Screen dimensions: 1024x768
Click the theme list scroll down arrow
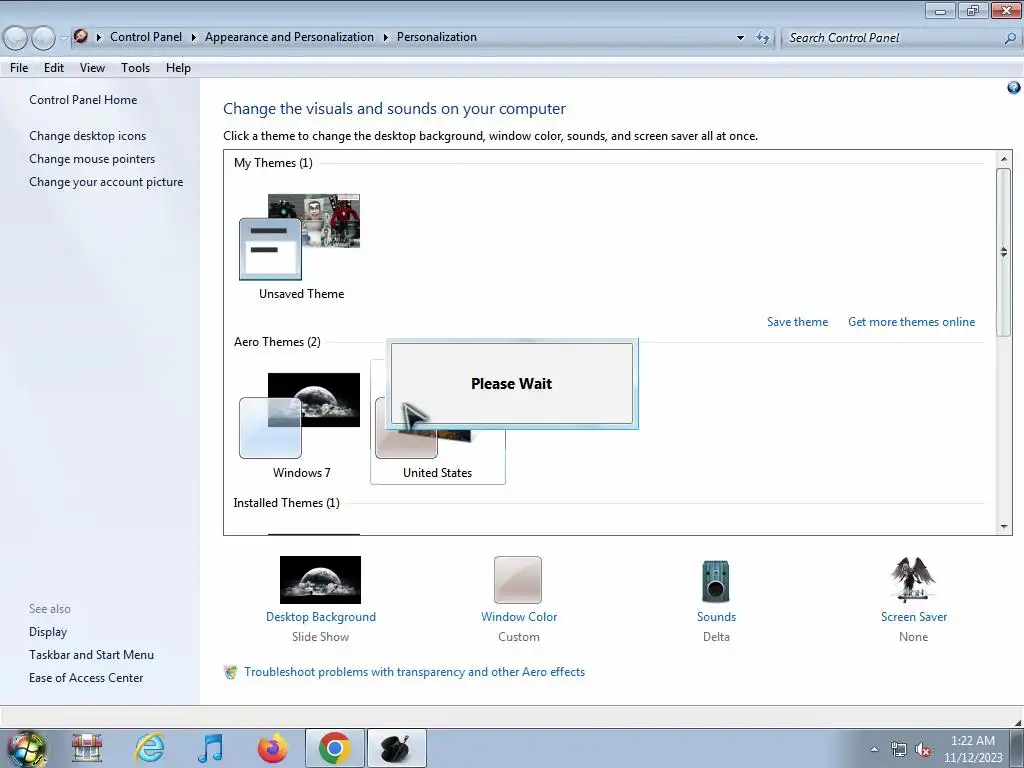(1004, 526)
